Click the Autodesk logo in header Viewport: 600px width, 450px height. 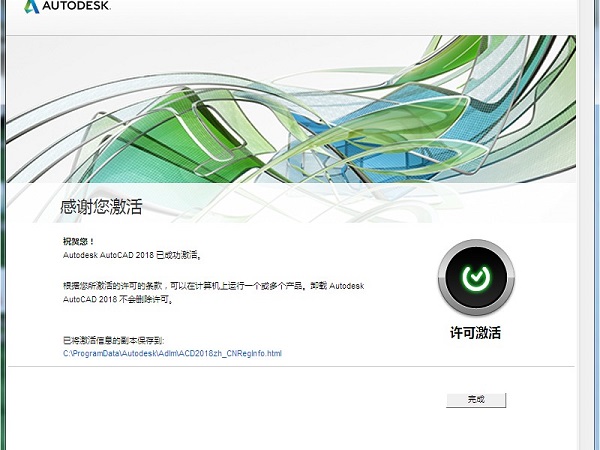point(67,6)
